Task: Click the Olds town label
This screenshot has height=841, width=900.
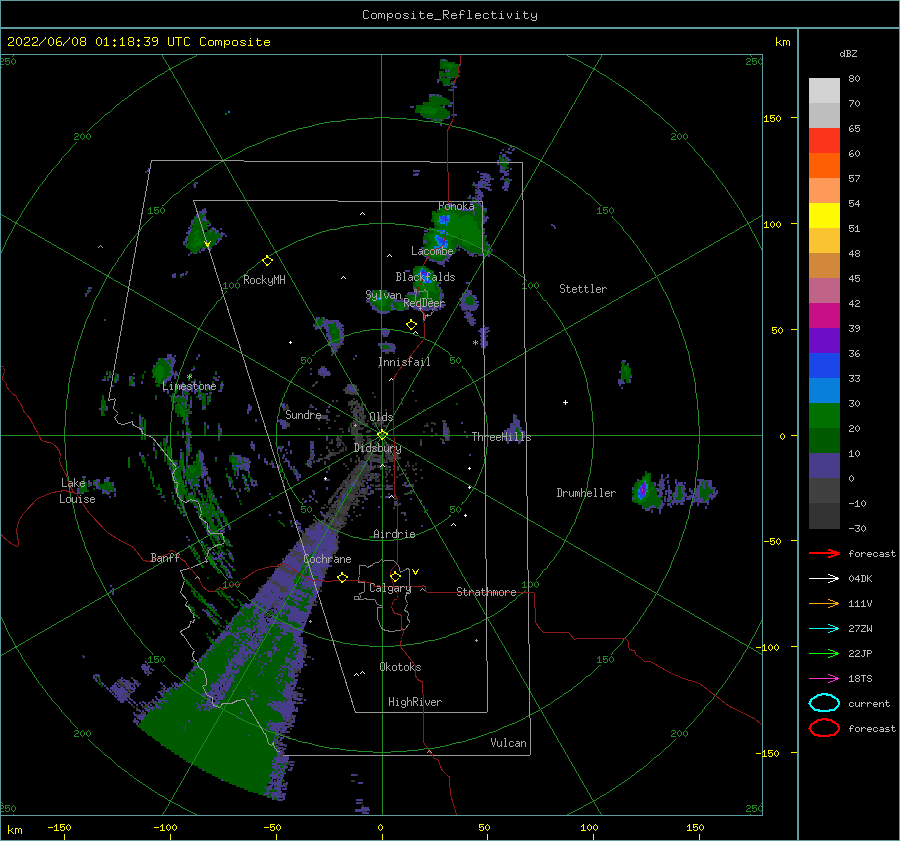Action: pos(381,417)
